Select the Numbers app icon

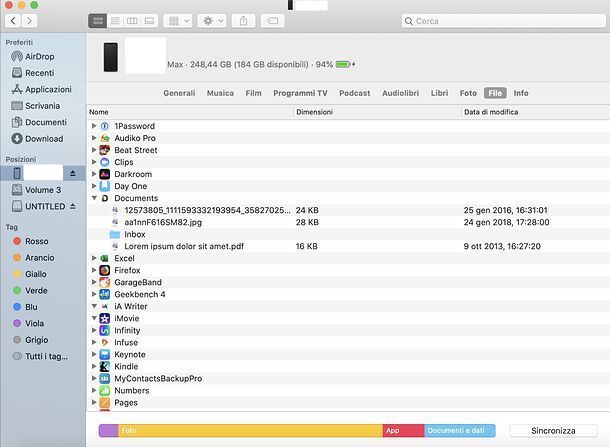click(x=105, y=391)
